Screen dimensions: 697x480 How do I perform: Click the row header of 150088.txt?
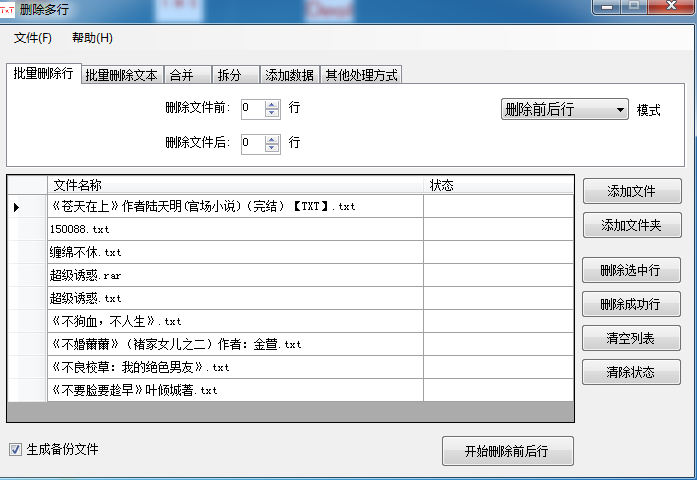click(x=28, y=229)
